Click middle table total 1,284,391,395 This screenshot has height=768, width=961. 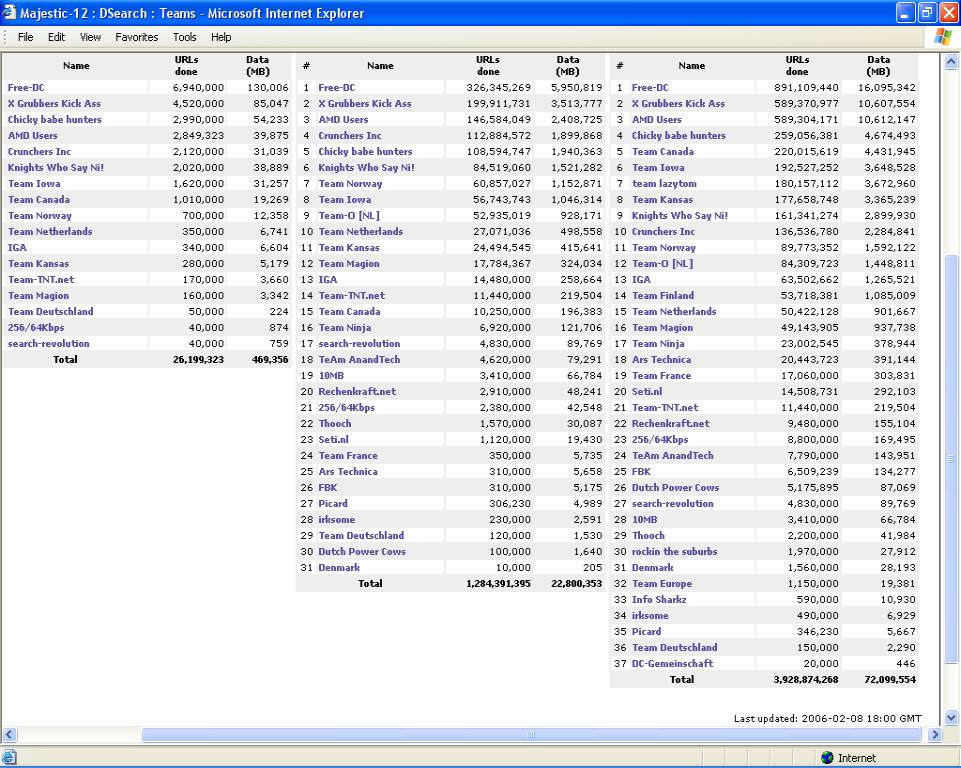click(x=498, y=584)
